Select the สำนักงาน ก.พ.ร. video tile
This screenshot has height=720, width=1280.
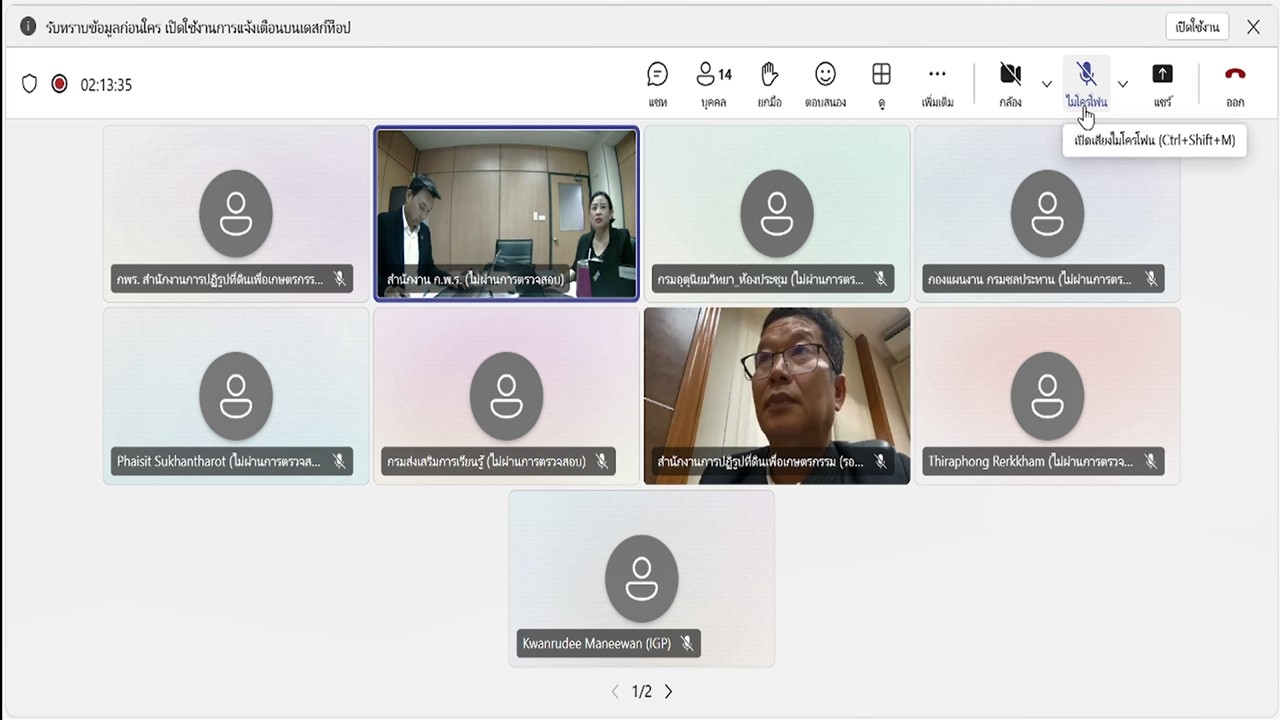coord(506,212)
